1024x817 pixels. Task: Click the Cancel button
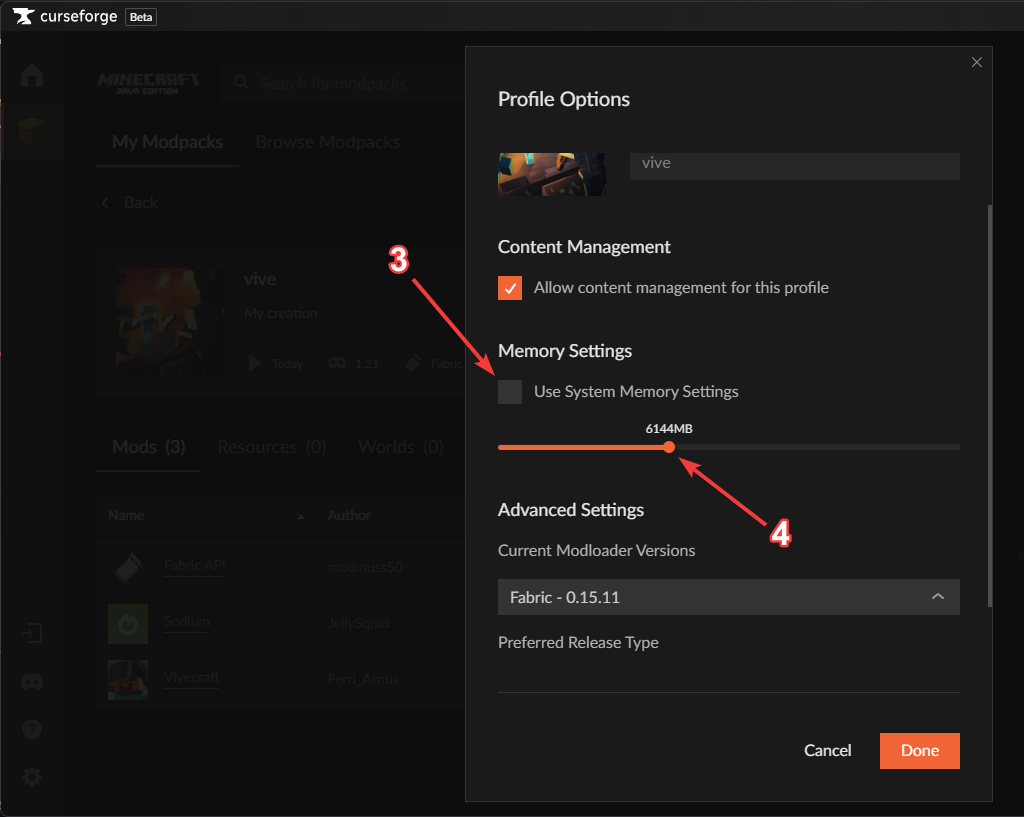pos(827,750)
